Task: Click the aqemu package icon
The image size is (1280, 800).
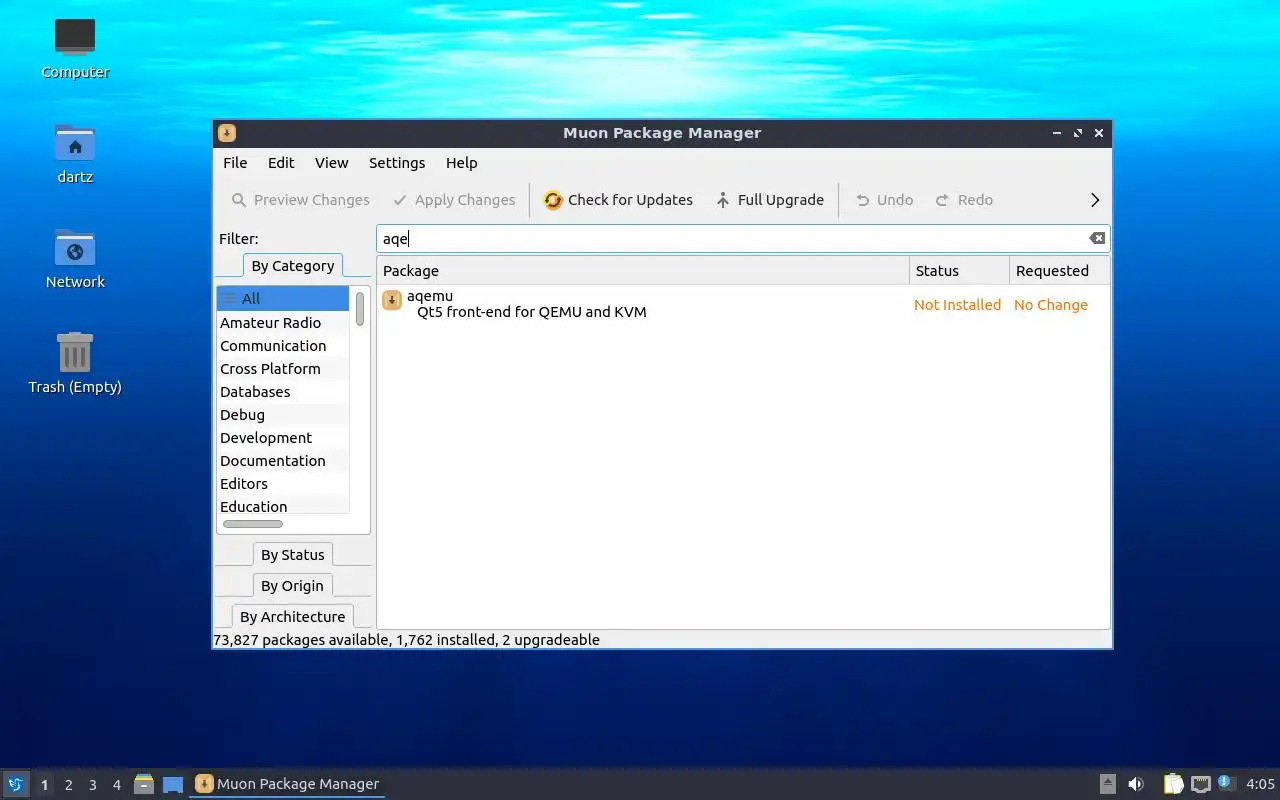Action: tap(392, 300)
